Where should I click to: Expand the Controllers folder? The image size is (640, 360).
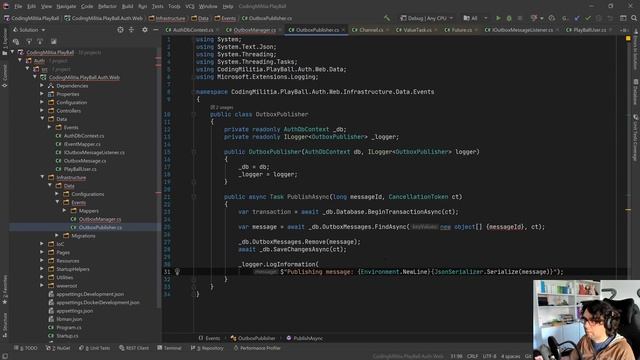tap(42, 111)
